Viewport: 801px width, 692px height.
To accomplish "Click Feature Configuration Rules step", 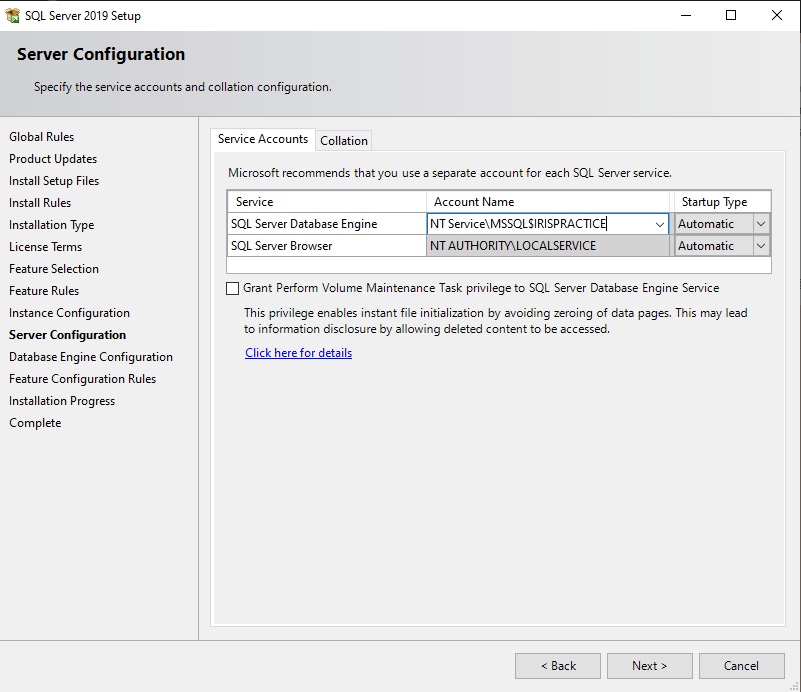I will coord(82,379).
